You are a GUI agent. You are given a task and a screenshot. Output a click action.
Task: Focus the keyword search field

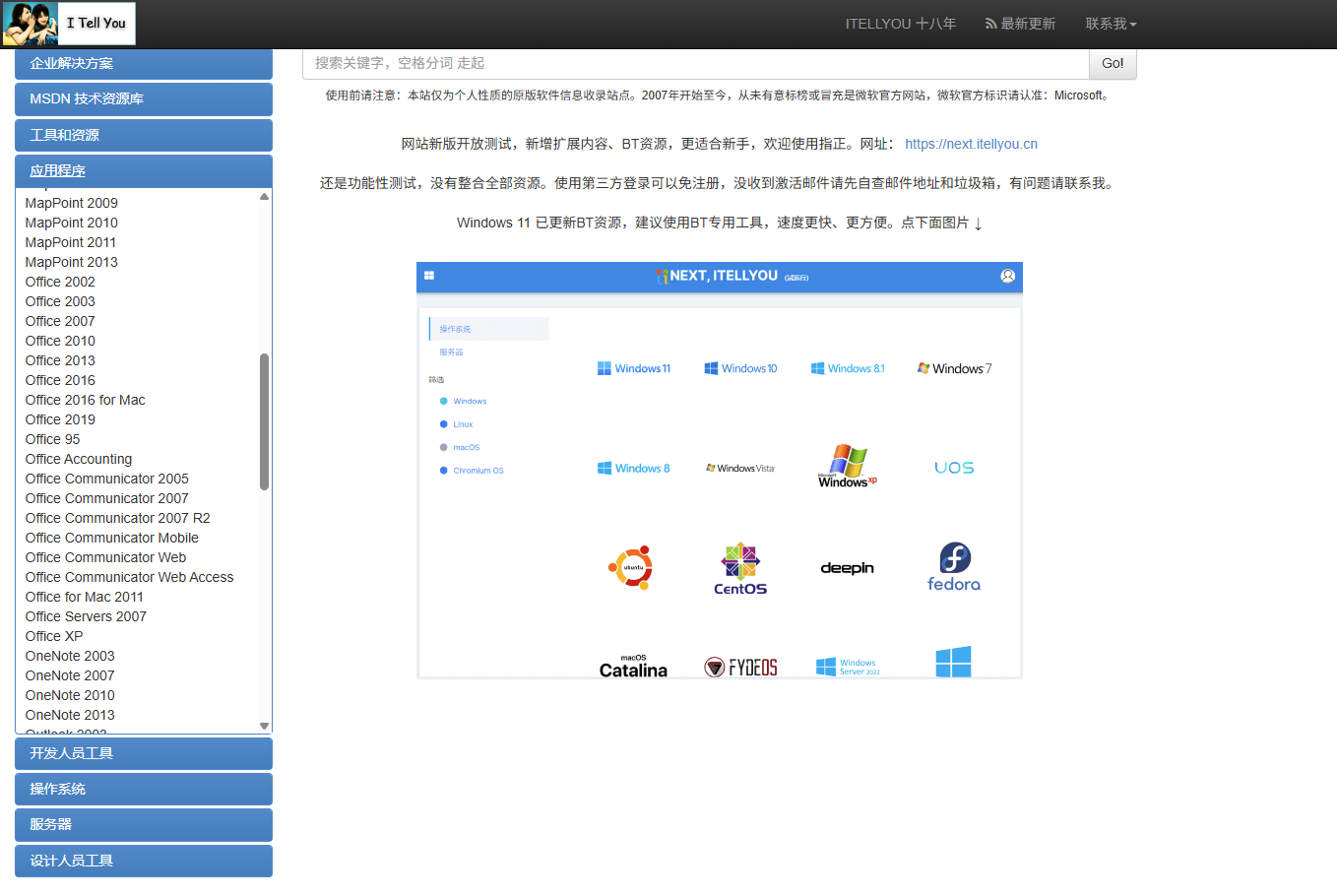(695, 63)
